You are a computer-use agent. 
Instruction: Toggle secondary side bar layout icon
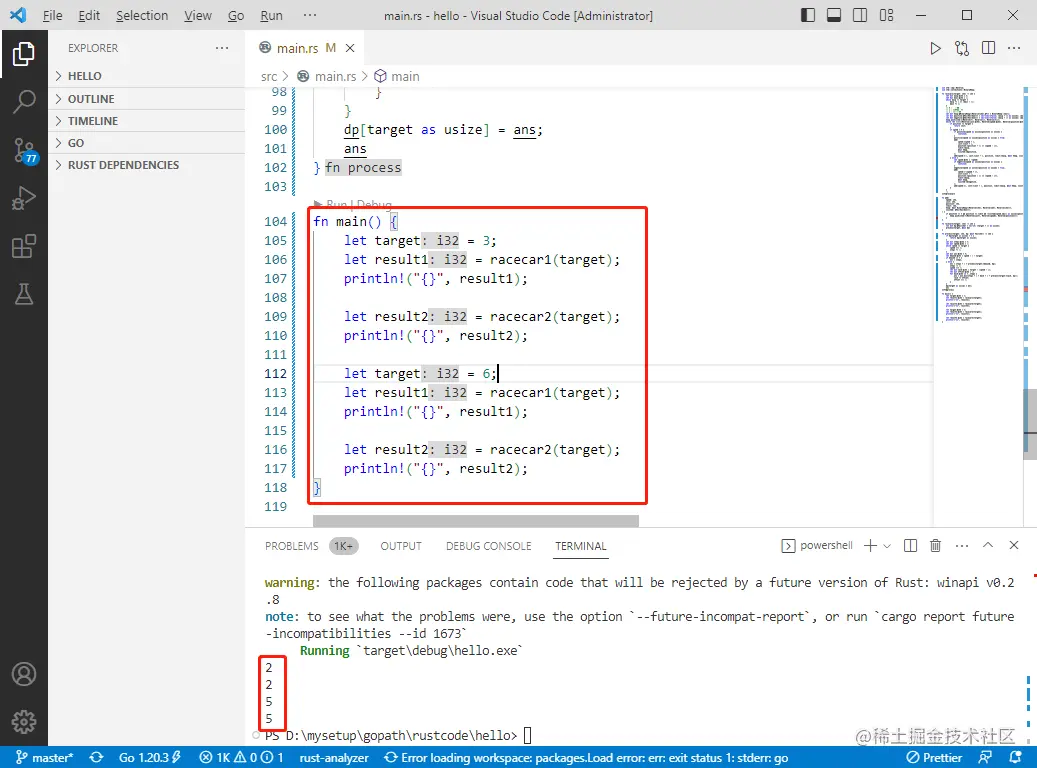[860, 15]
